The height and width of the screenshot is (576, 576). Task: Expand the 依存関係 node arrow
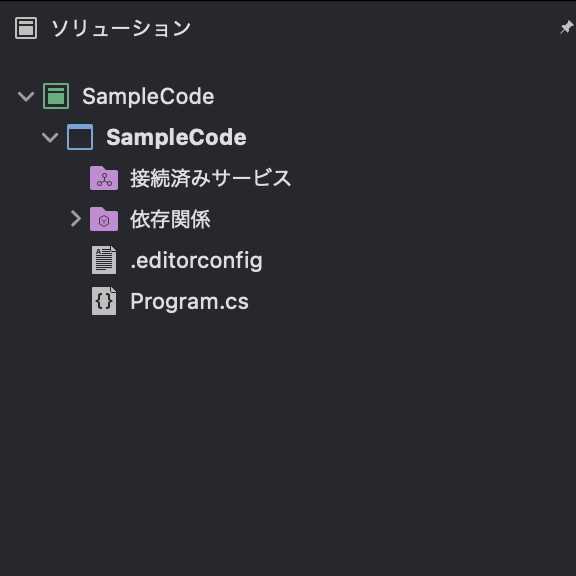coord(76,219)
